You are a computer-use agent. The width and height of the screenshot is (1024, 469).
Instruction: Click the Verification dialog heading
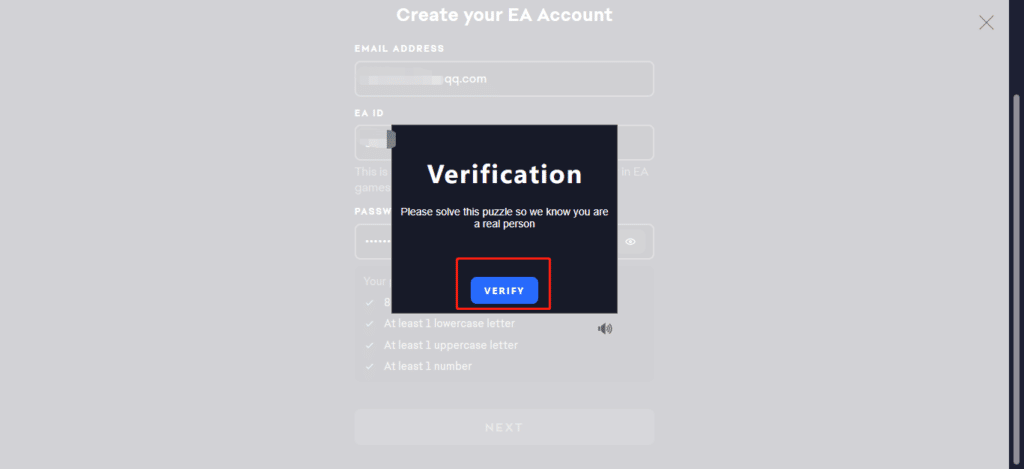(x=504, y=174)
